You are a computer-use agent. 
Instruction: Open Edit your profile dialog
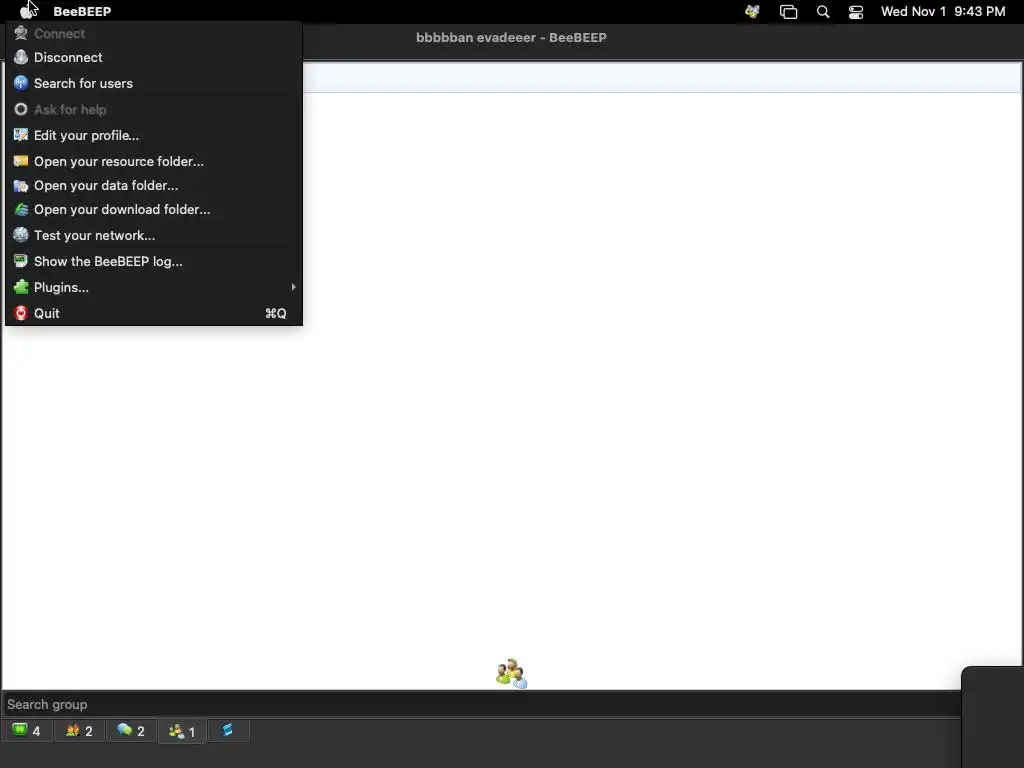(153, 135)
